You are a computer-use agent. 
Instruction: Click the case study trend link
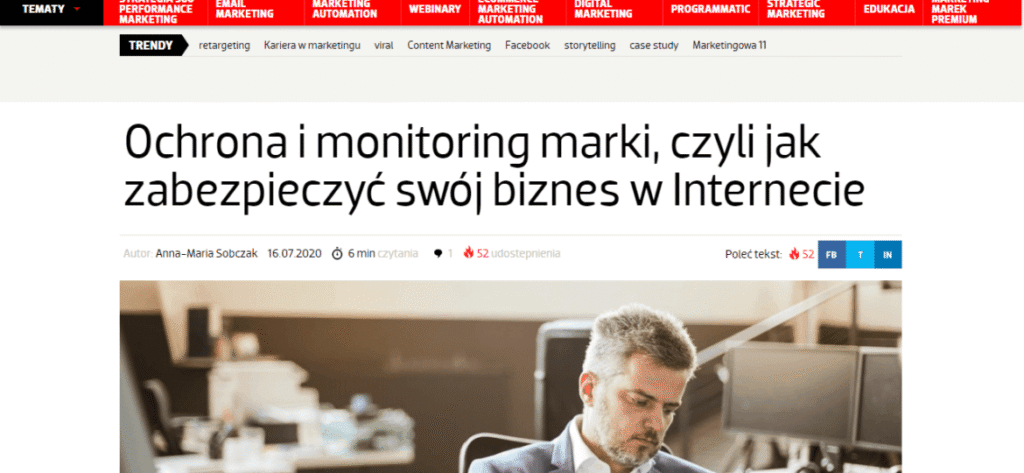pyautogui.click(x=654, y=45)
